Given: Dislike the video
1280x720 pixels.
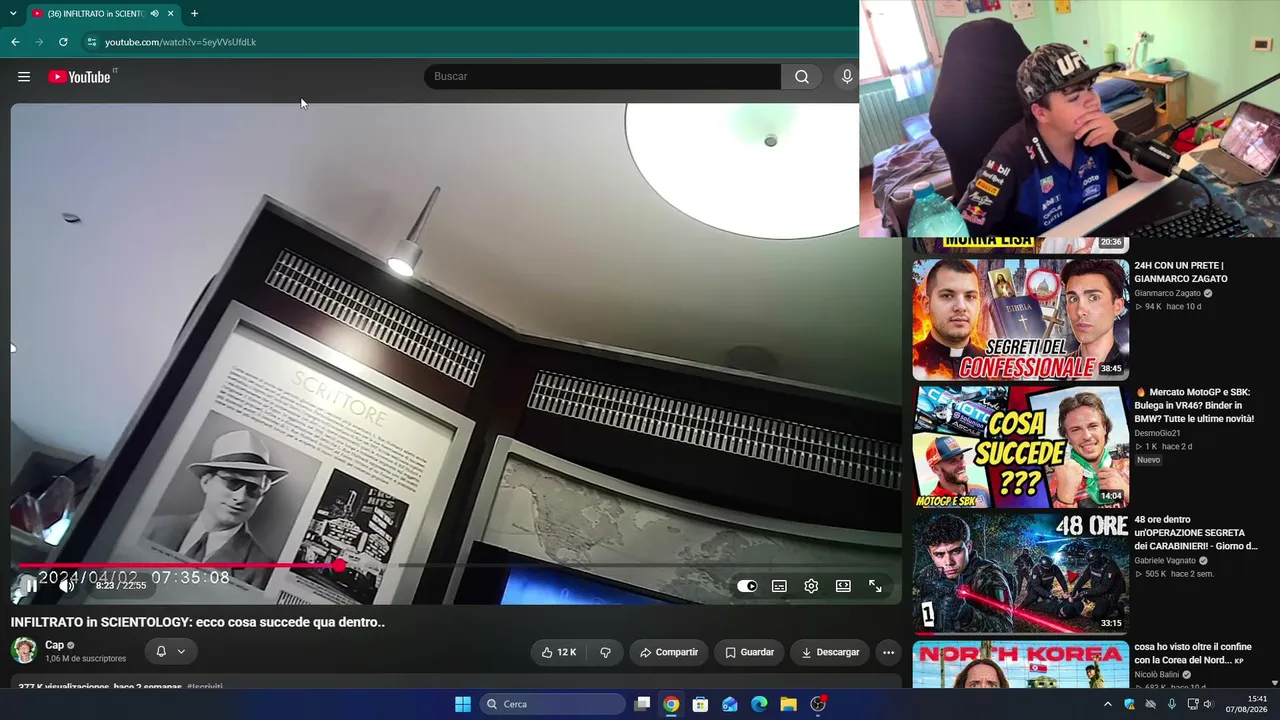Looking at the screenshot, I should pyautogui.click(x=605, y=652).
